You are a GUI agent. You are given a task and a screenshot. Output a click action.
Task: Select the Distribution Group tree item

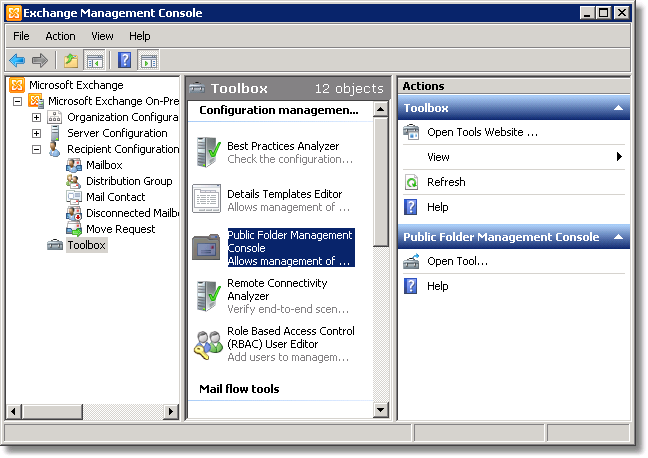[129, 181]
